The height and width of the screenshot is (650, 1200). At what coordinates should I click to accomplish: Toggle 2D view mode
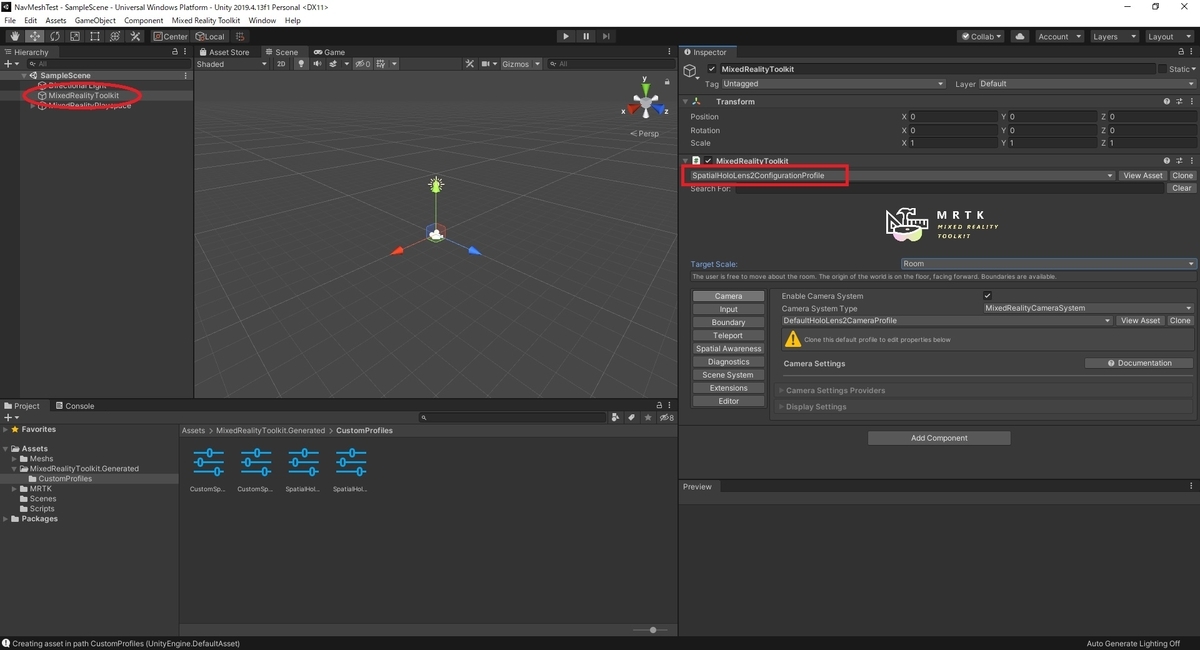pos(281,64)
